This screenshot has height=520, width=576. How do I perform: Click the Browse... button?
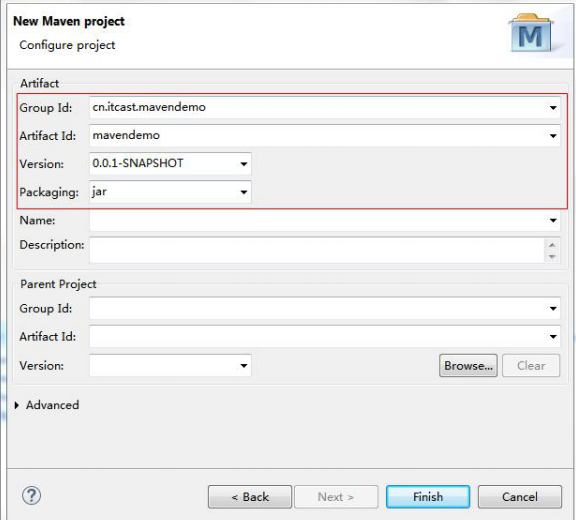(468, 365)
